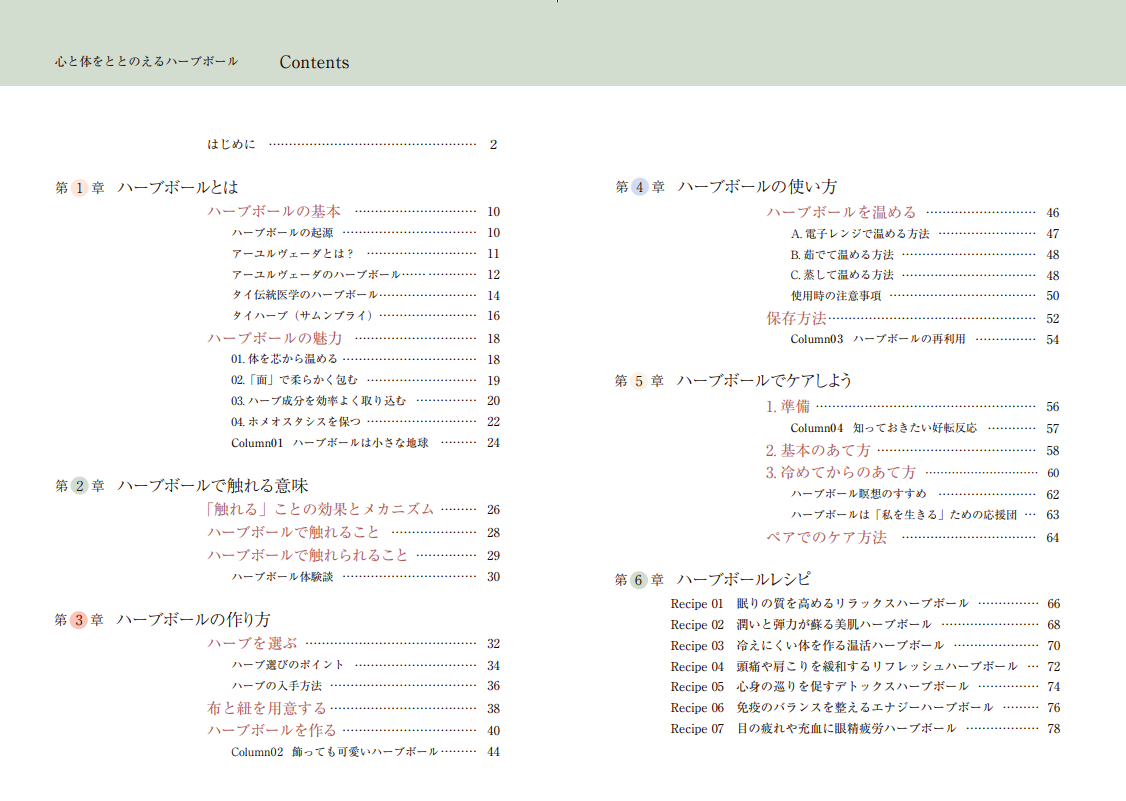Click the chapter 2 number circle
This screenshot has width=1126, height=801.
pyautogui.click(x=79, y=486)
